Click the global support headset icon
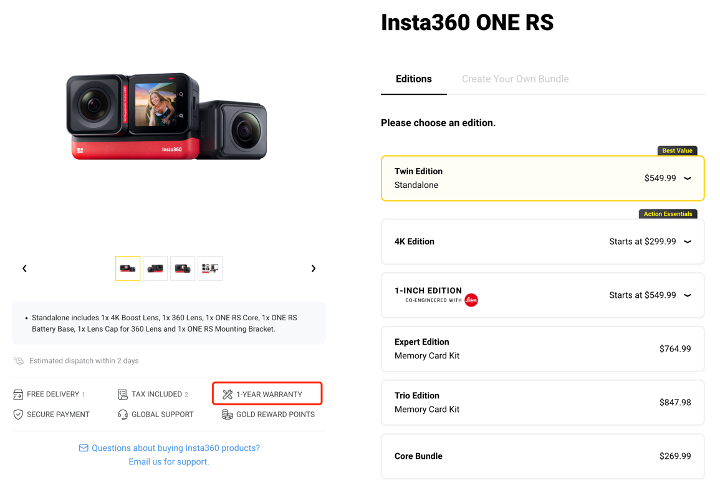Screen dimensions: 720x482 pos(123,414)
